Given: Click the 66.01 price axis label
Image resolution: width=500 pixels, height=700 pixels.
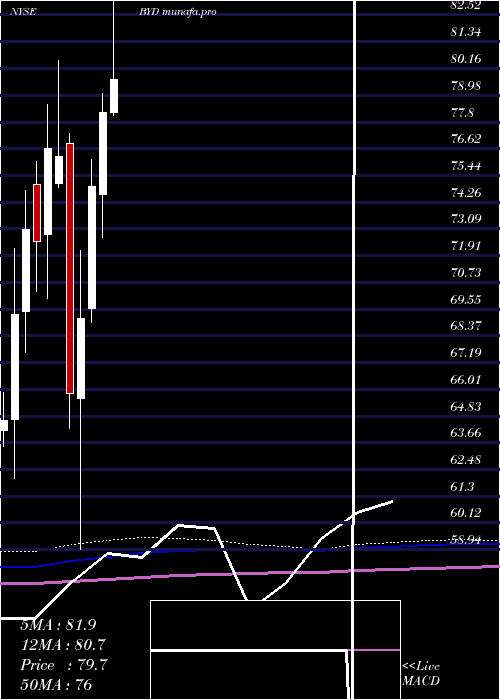Looking at the screenshot, I should click(466, 379).
